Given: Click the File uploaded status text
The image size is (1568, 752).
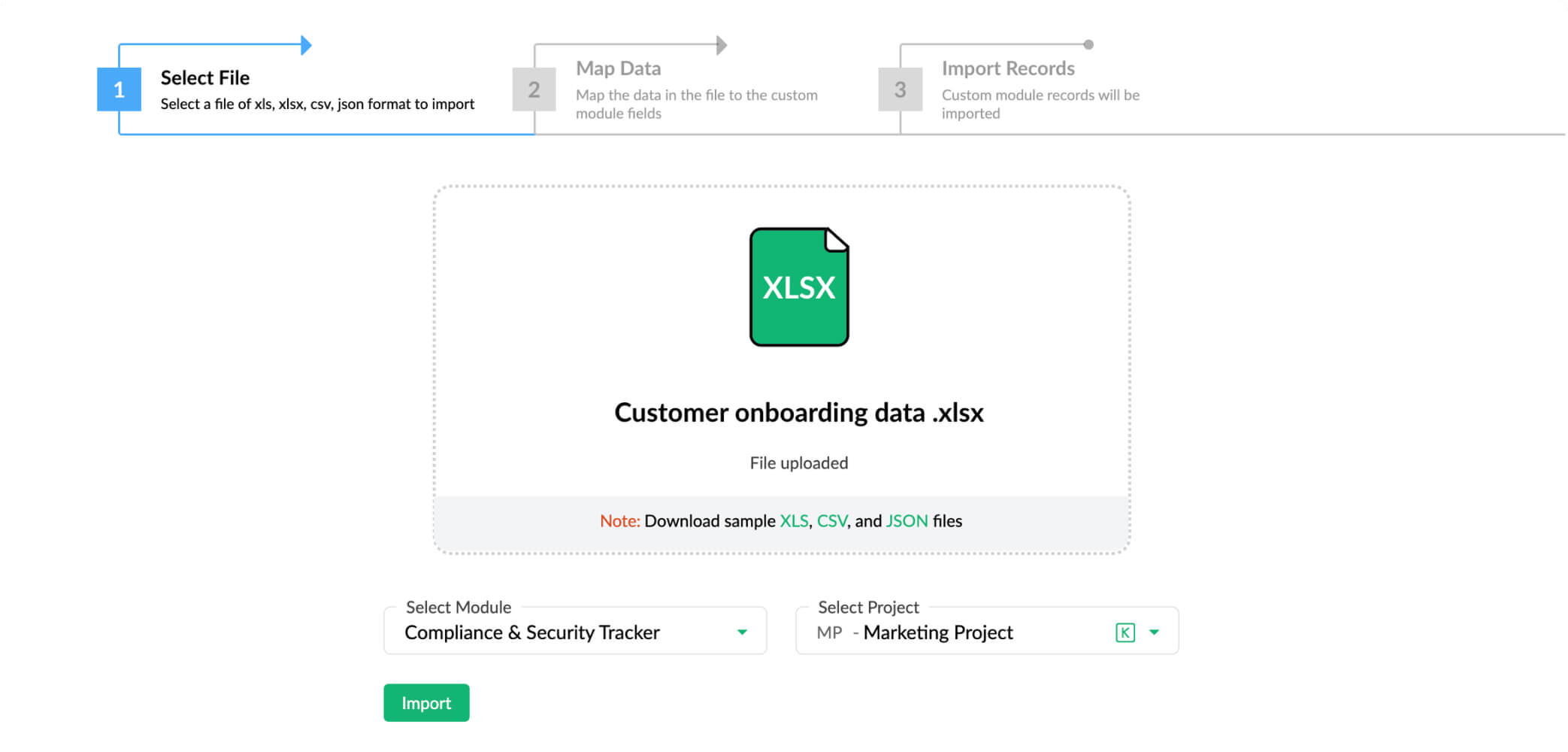Looking at the screenshot, I should [x=798, y=462].
